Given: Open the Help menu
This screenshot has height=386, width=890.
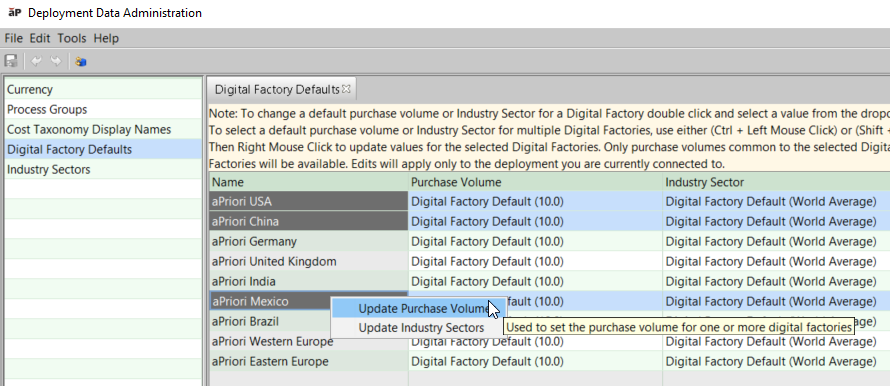Looking at the screenshot, I should 106,38.
